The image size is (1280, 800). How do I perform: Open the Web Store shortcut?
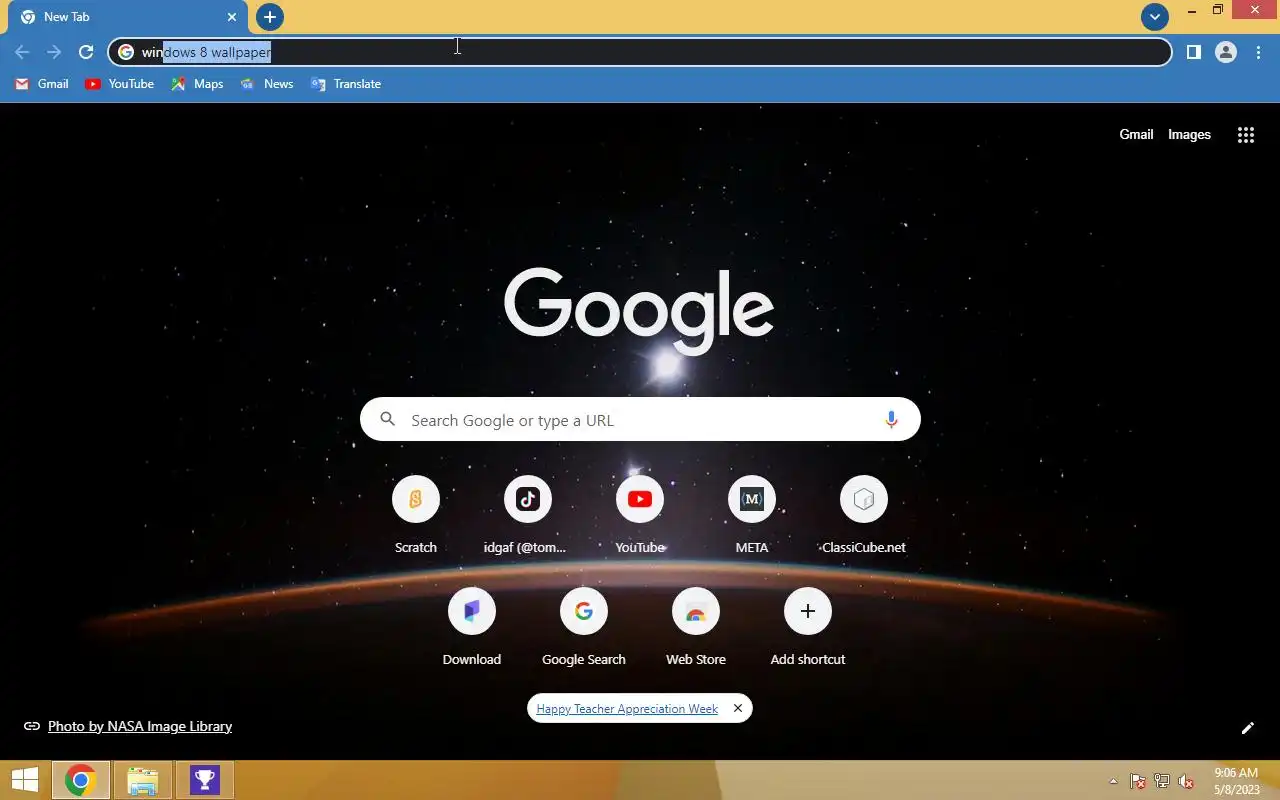(x=696, y=627)
